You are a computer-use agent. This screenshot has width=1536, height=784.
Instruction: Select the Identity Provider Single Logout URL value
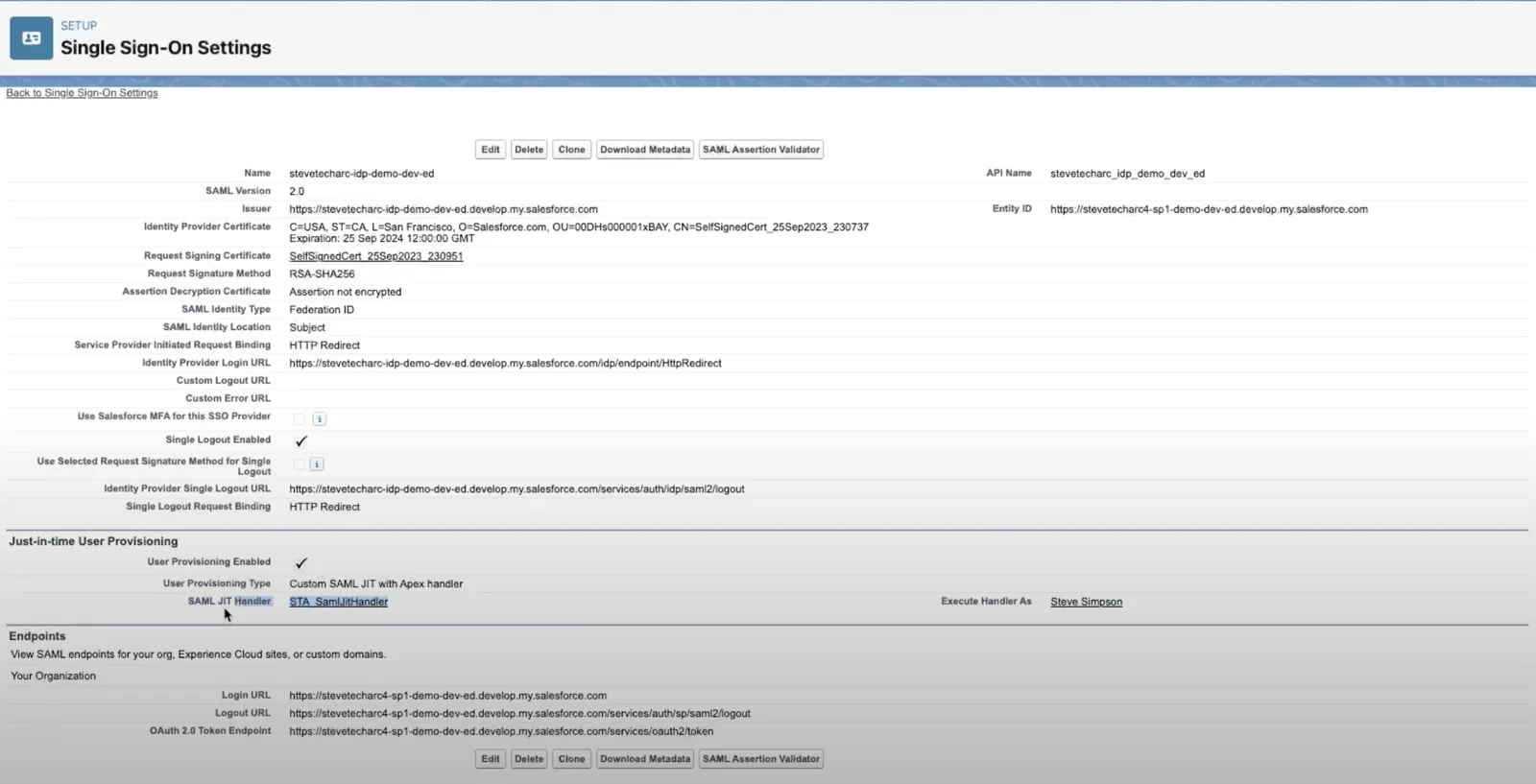pyautogui.click(x=517, y=489)
